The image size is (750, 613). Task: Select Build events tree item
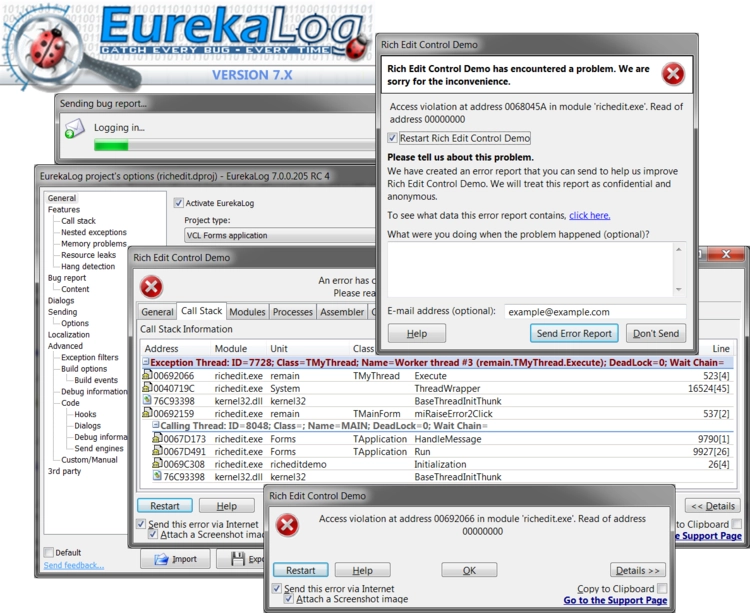96,380
